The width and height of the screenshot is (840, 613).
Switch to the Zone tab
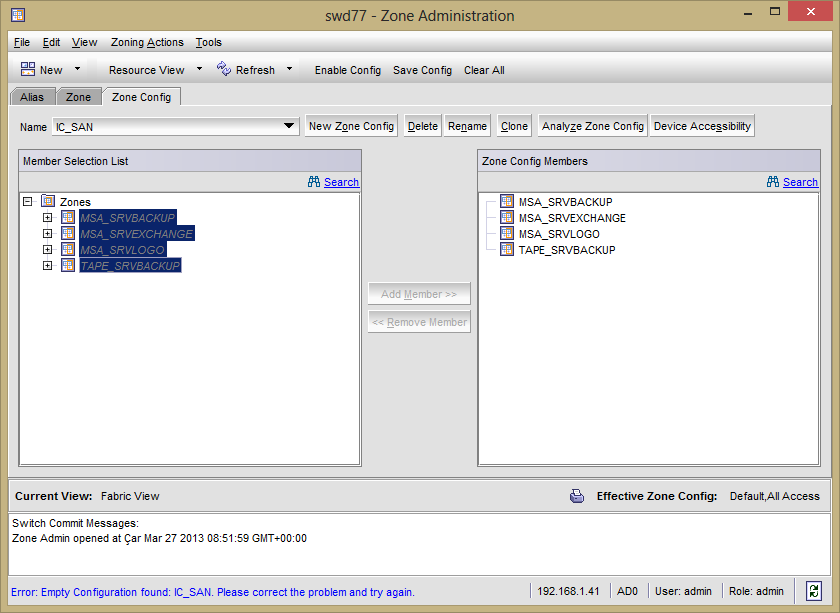(79, 97)
